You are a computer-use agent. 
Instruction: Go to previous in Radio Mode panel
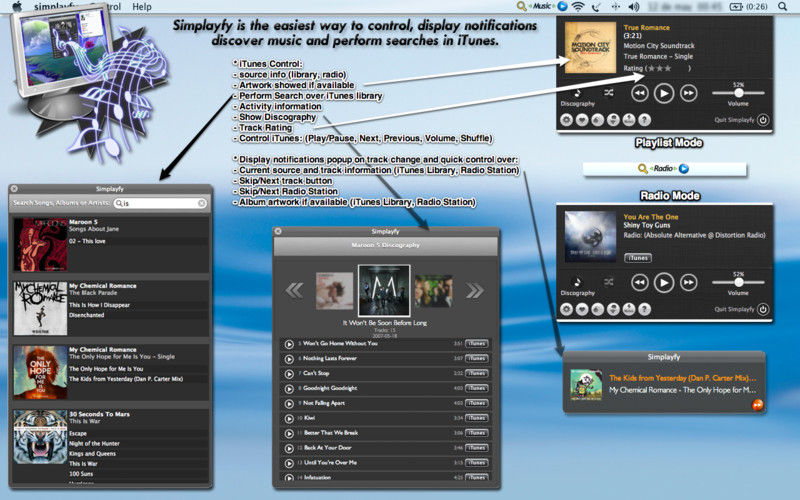pos(639,283)
